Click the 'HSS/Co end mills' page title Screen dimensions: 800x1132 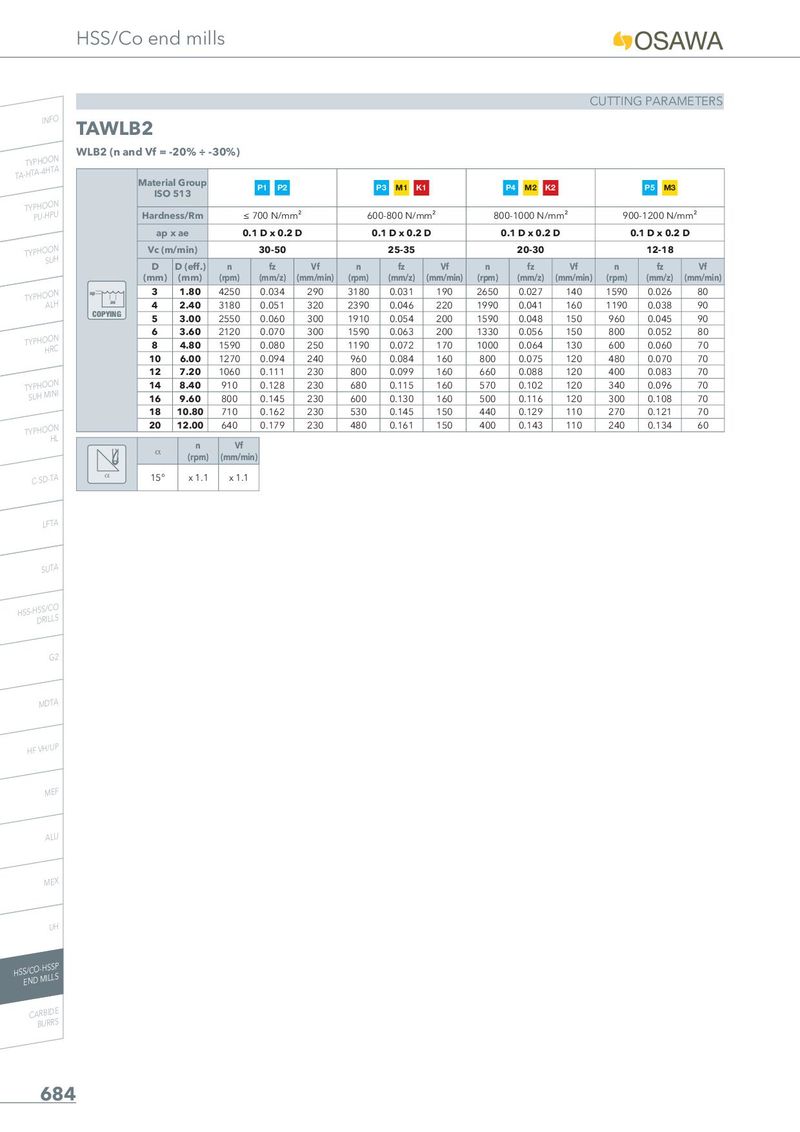(150, 38)
